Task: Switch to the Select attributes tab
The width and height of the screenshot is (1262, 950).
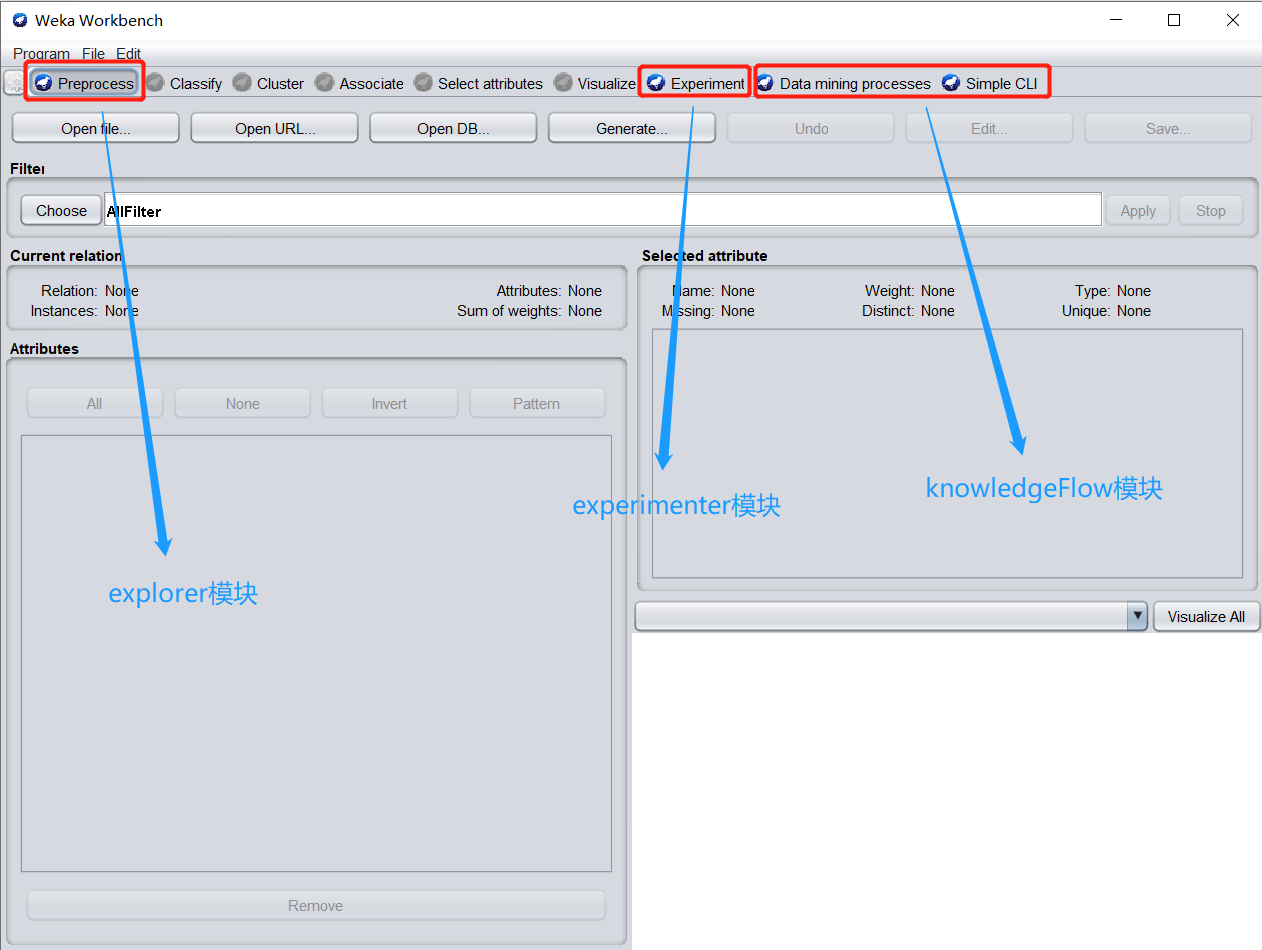Action: click(x=490, y=83)
